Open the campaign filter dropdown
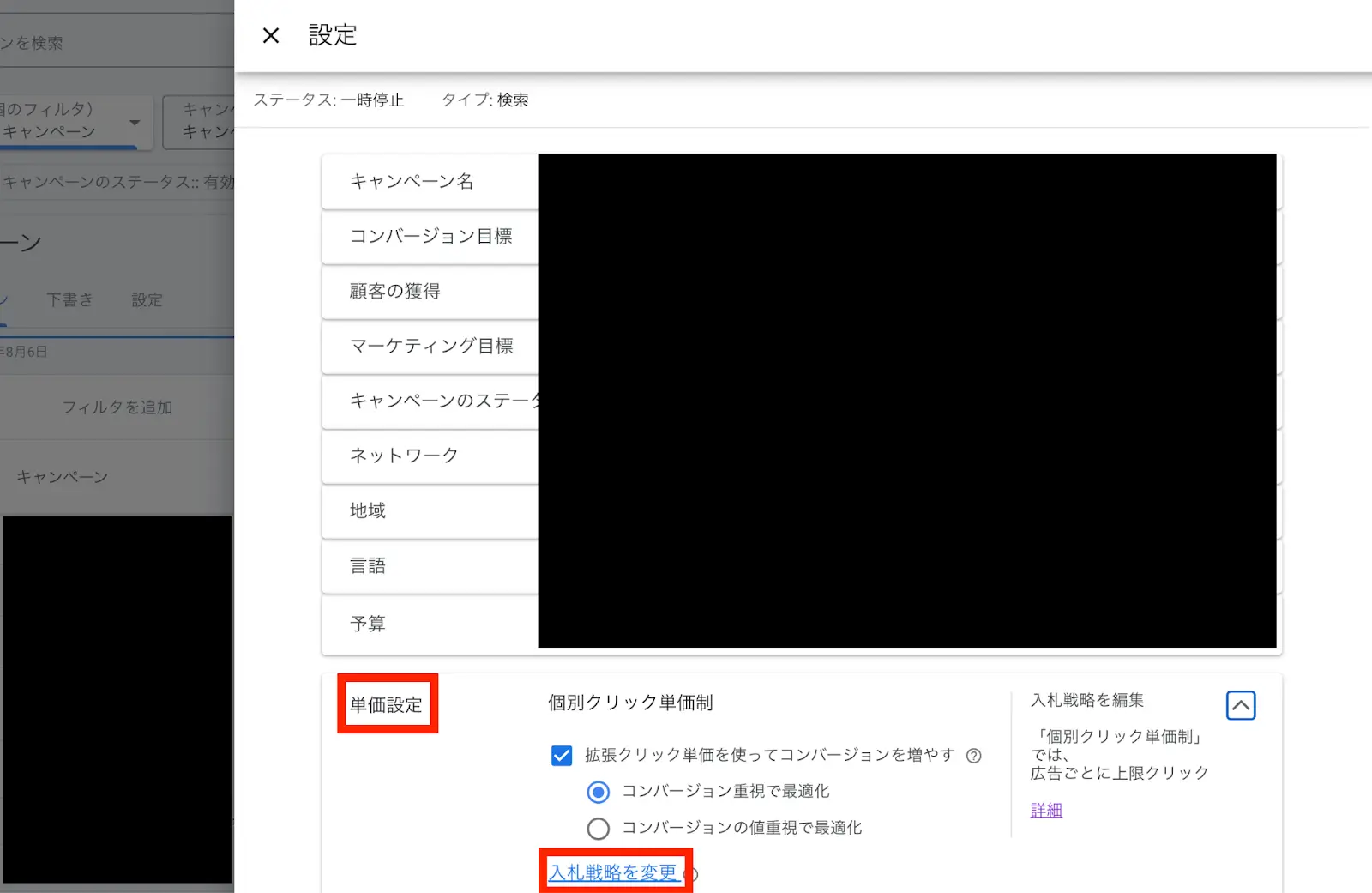The width and height of the screenshot is (1372, 893). pyautogui.click(x=134, y=123)
